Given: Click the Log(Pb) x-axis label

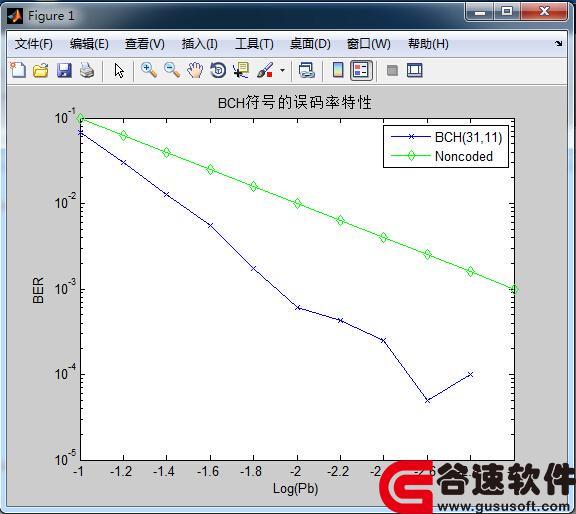Looking at the screenshot, I should [295, 489].
